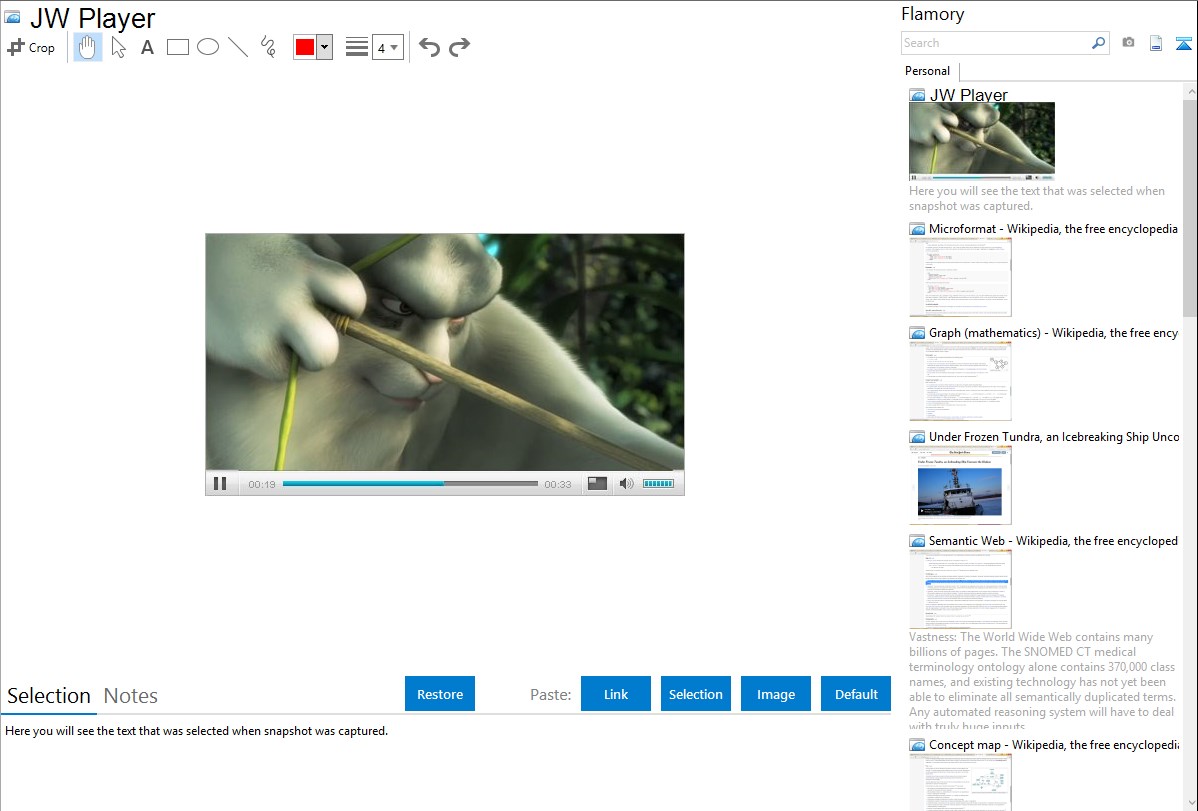
Task: Click the icon beside Under Frozen Tundra entry
Action: tap(918, 437)
